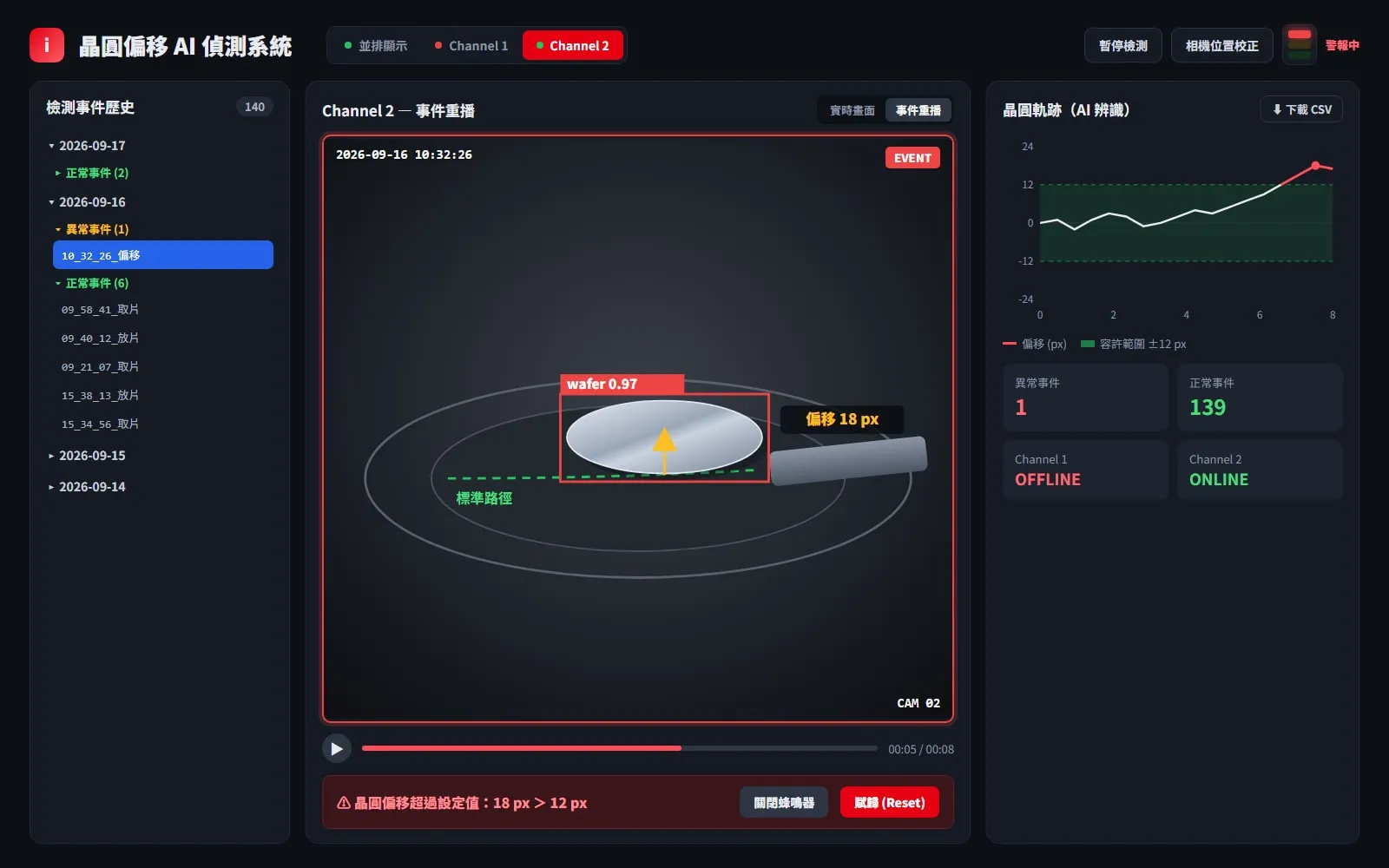Download the trajectory CSV
1389x868 pixels.
pyautogui.click(x=1301, y=109)
